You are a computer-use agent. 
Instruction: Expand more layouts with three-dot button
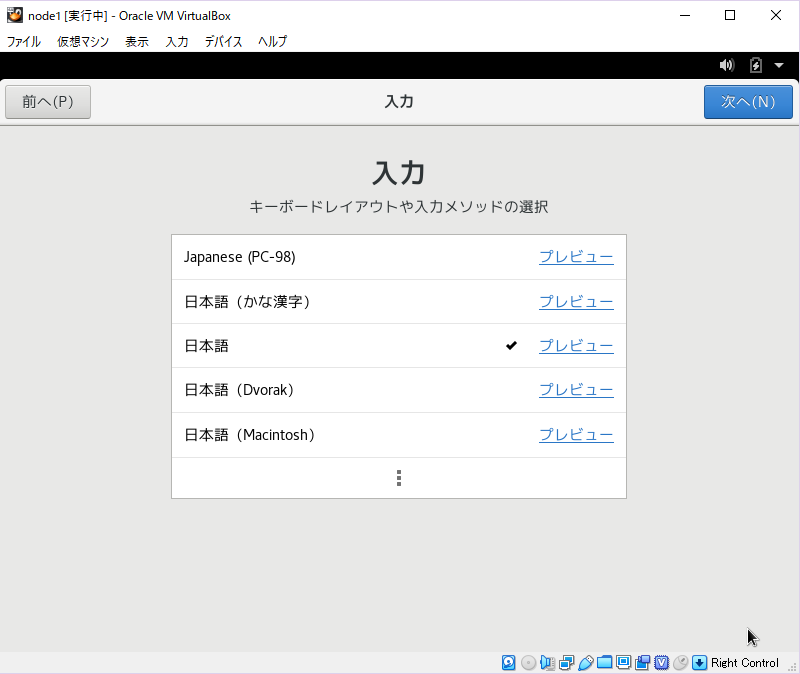(399, 478)
